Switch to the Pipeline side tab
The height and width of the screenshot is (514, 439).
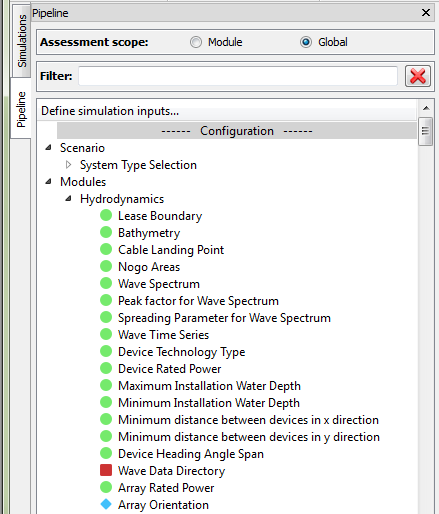click(x=21, y=109)
